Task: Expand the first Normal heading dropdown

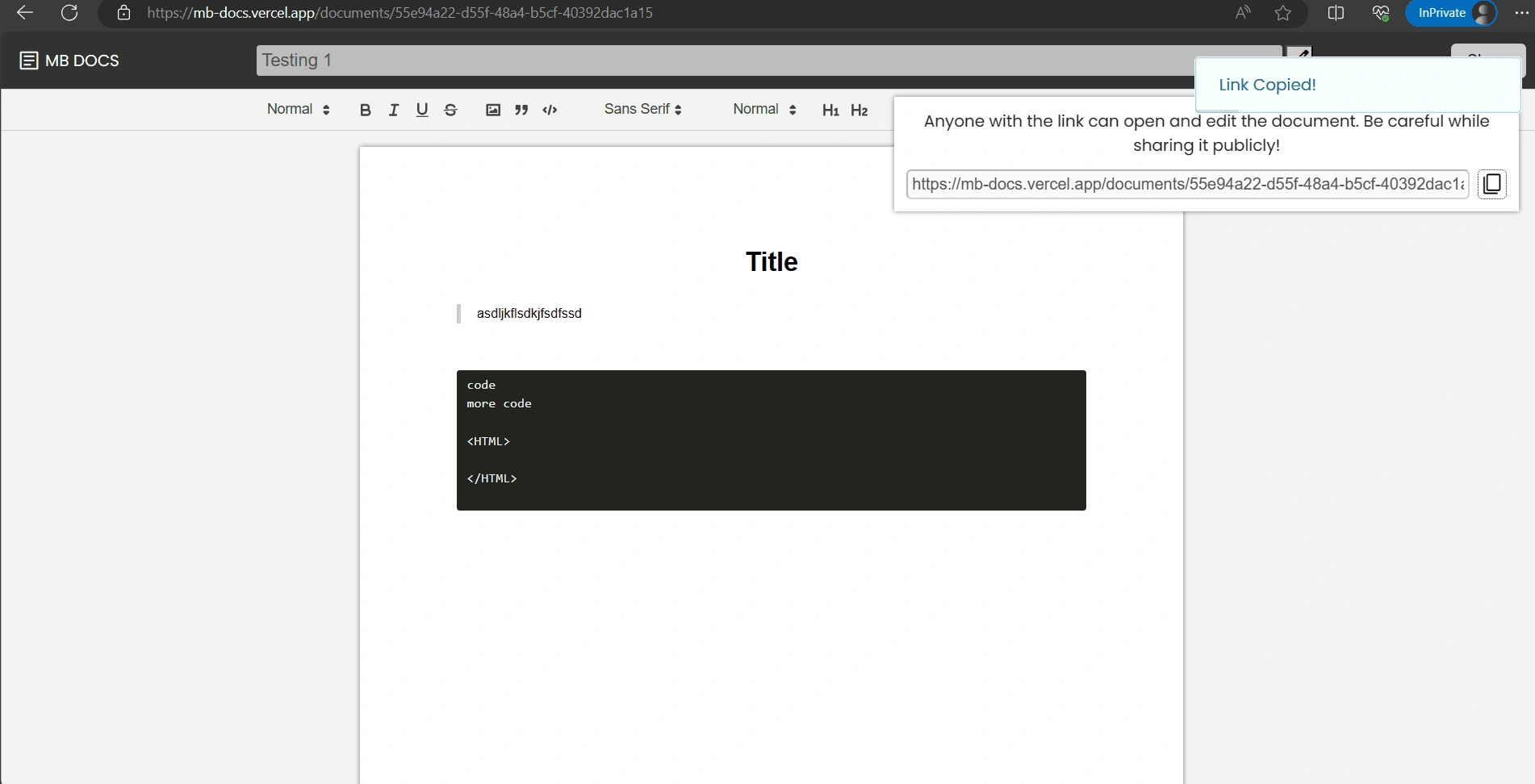Action: [x=299, y=110]
